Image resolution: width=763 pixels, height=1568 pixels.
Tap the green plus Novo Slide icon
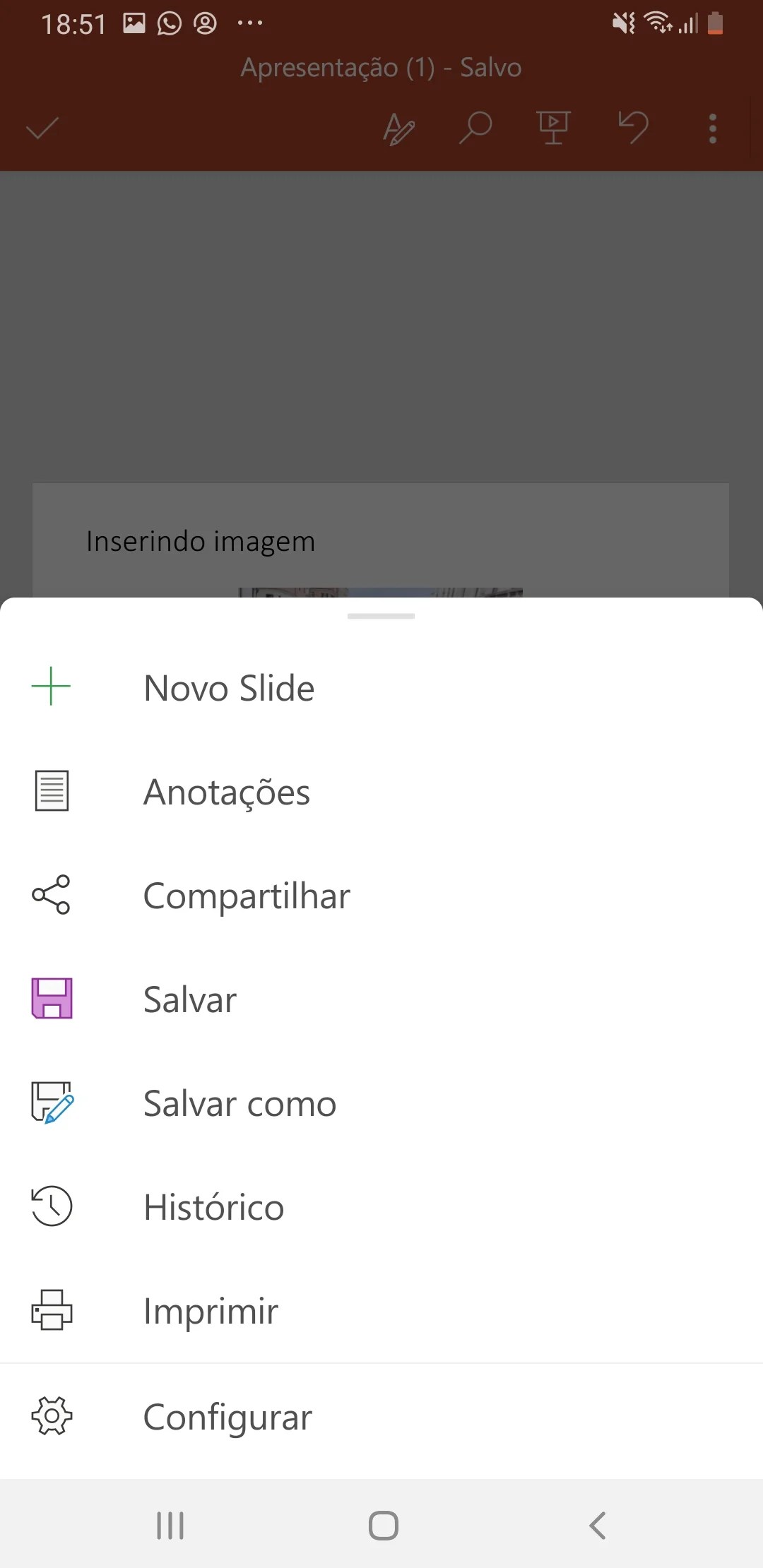[51, 687]
